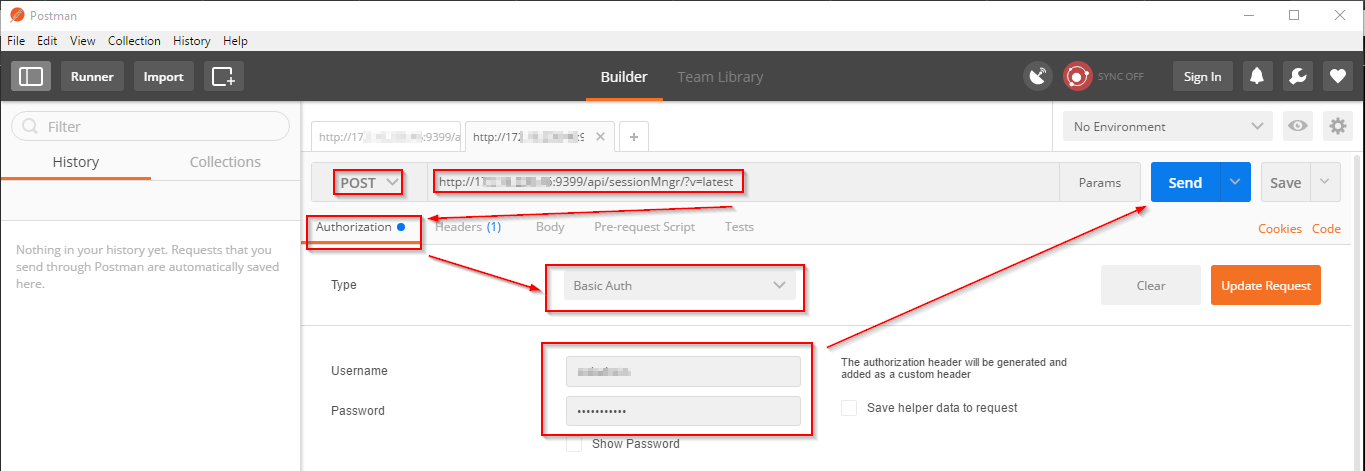Send the request with Send button

(x=1185, y=182)
